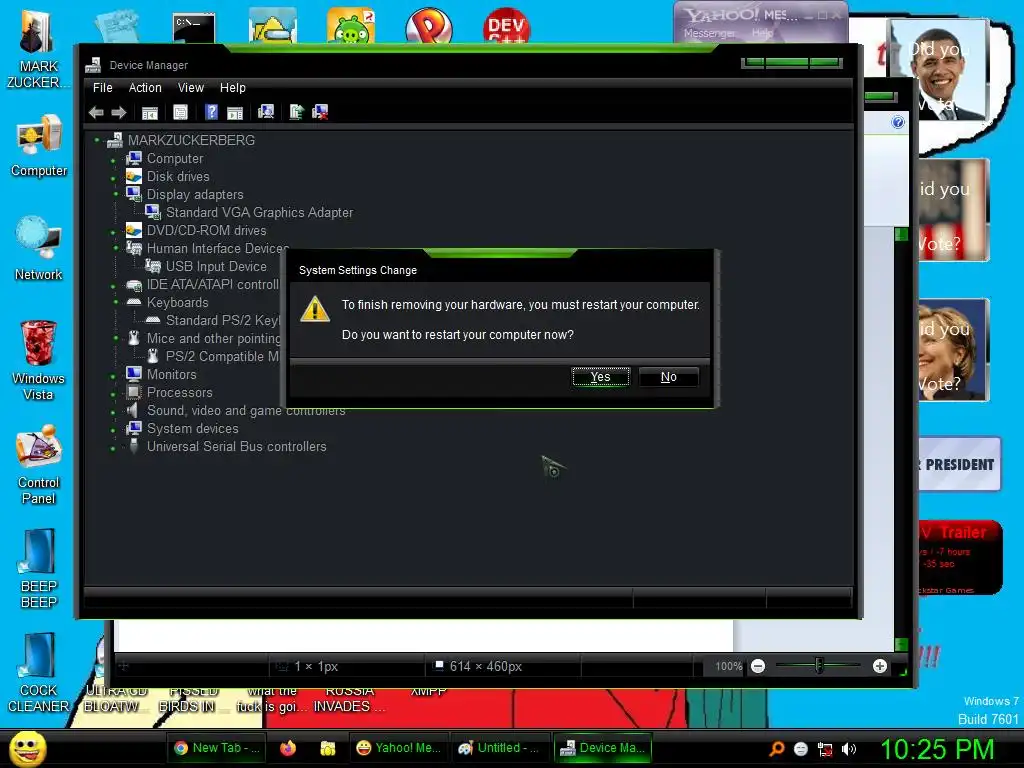The image size is (1024, 768).
Task: Click the Uninstall device toolbar icon
Action: 320,112
